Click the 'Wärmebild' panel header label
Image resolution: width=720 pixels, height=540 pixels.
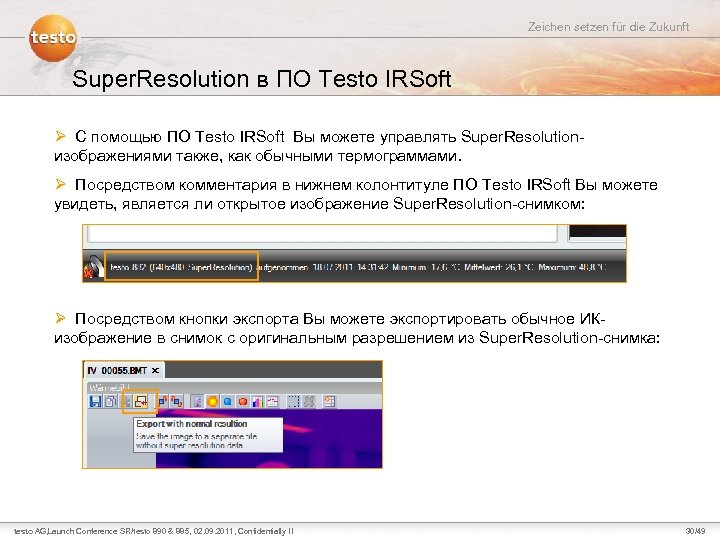pyautogui.click(x=109, y=388)
